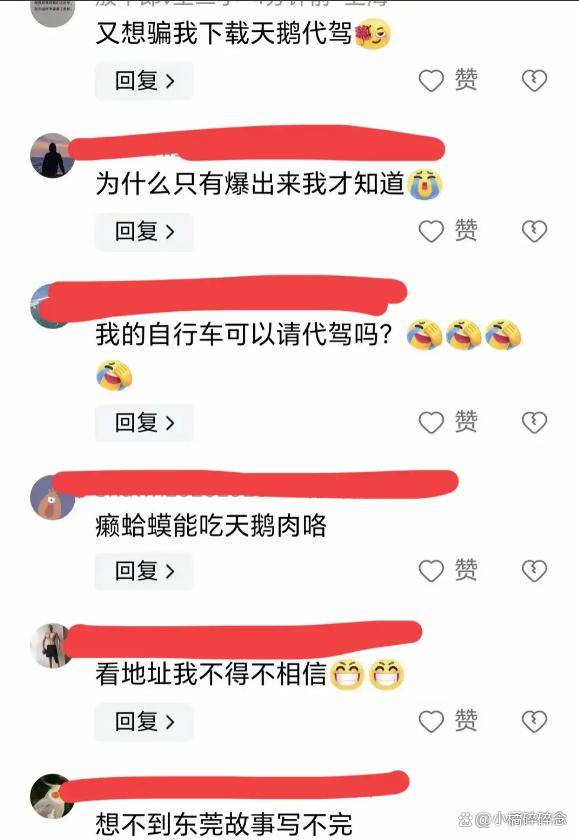This screenshot has width=579, height=840.
Task: Open avatar of 看地址我不得不相信 commenter
Action: (52, 646)
